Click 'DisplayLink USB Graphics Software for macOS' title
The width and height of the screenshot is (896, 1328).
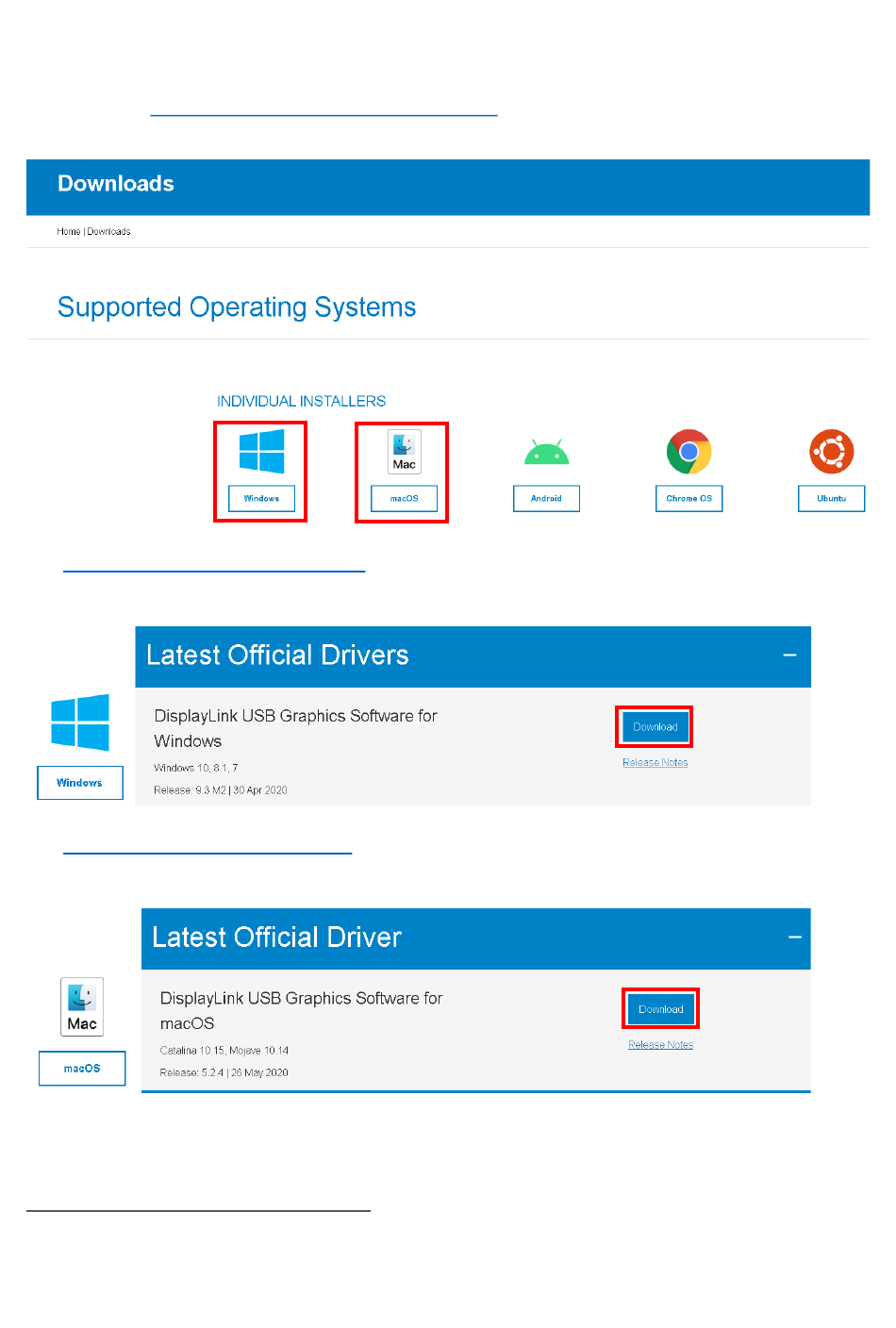(302, 1010)
